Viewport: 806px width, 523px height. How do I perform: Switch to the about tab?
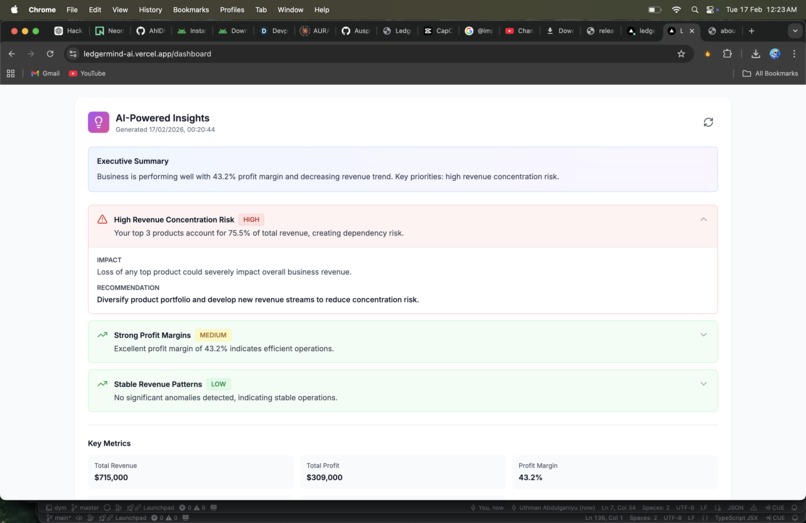coord(722,31)
